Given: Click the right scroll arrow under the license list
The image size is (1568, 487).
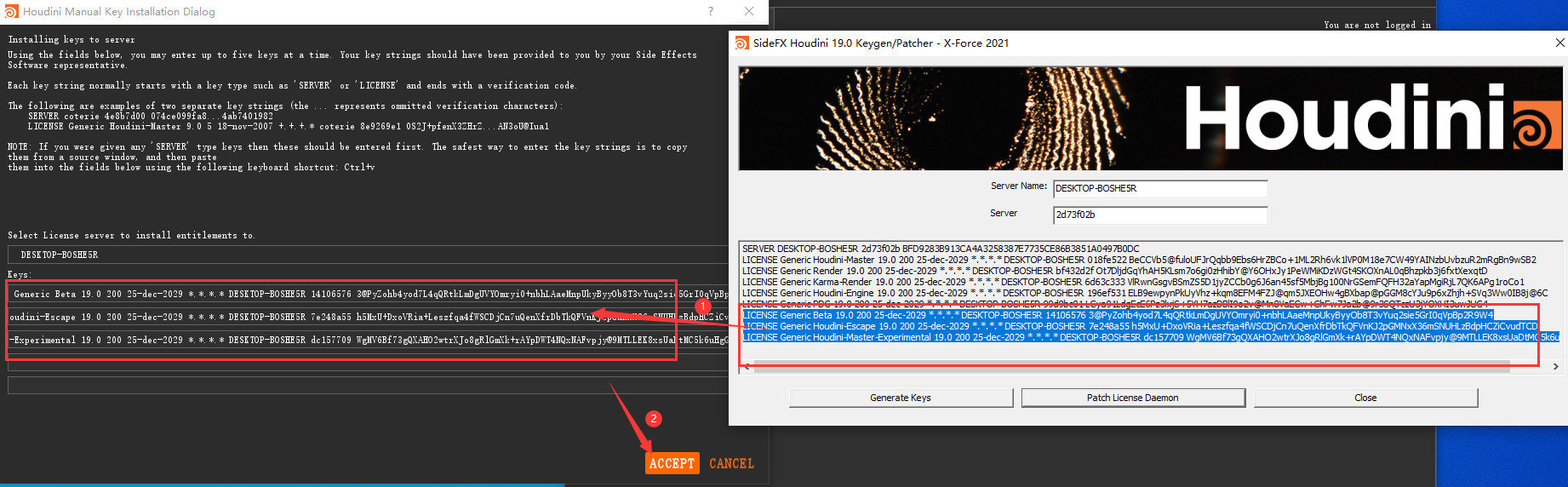Looking at the screenshot, I should (1555, 367).
